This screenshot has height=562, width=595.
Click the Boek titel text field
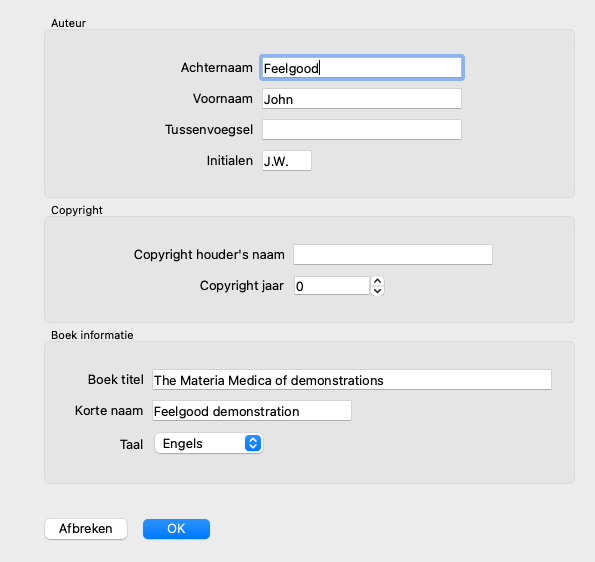(352, 380)
